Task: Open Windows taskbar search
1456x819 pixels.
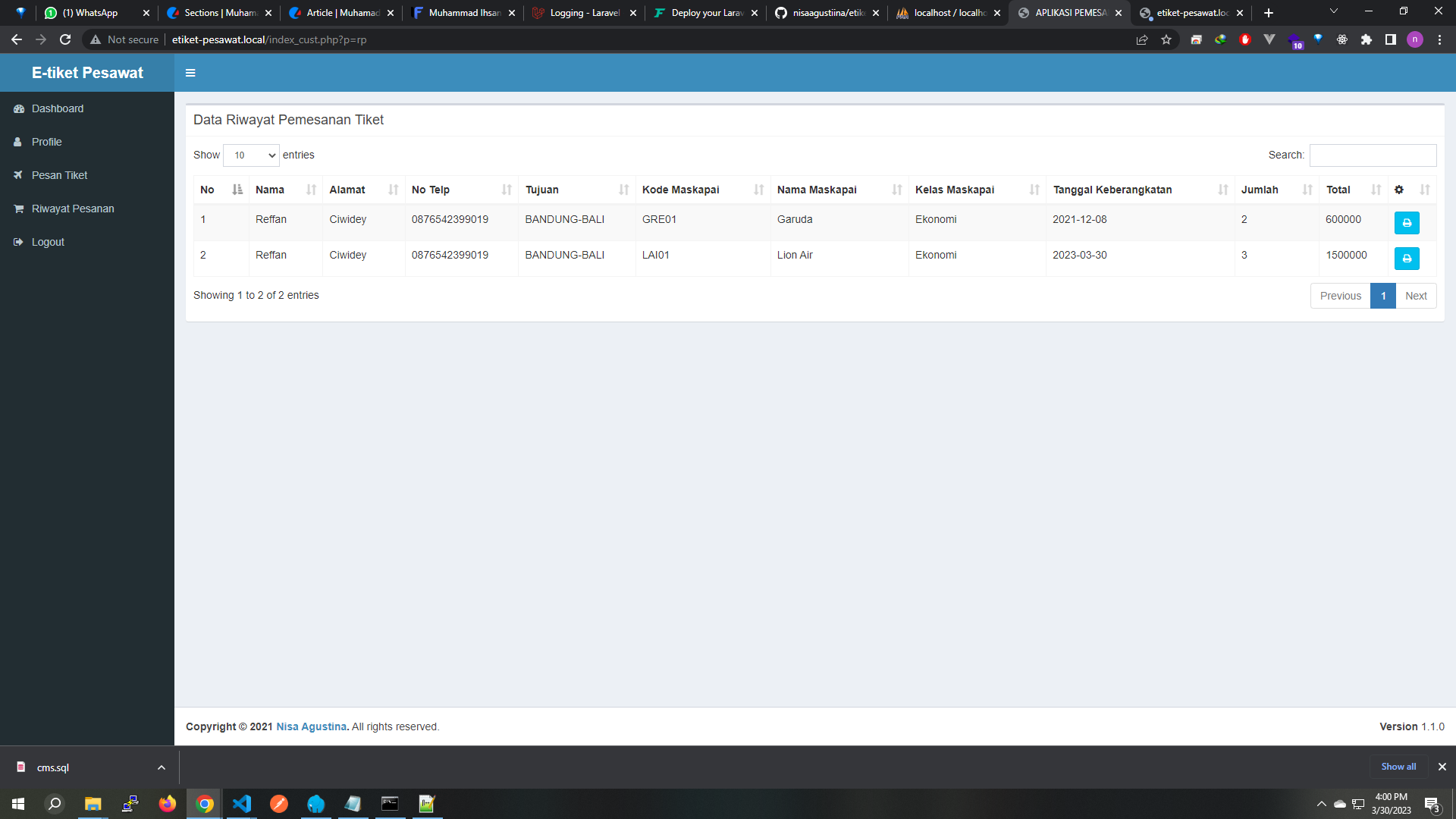Action: click(55, 804)
